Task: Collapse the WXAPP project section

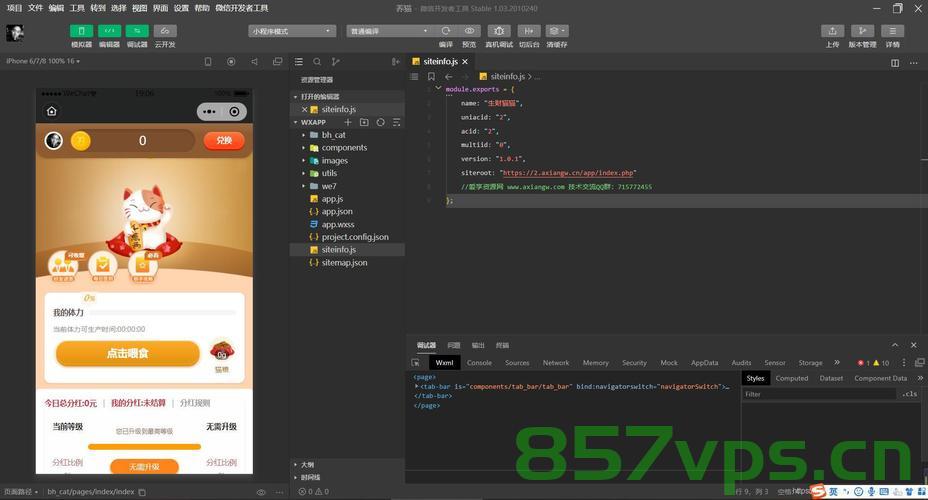Action: point(295,122)
